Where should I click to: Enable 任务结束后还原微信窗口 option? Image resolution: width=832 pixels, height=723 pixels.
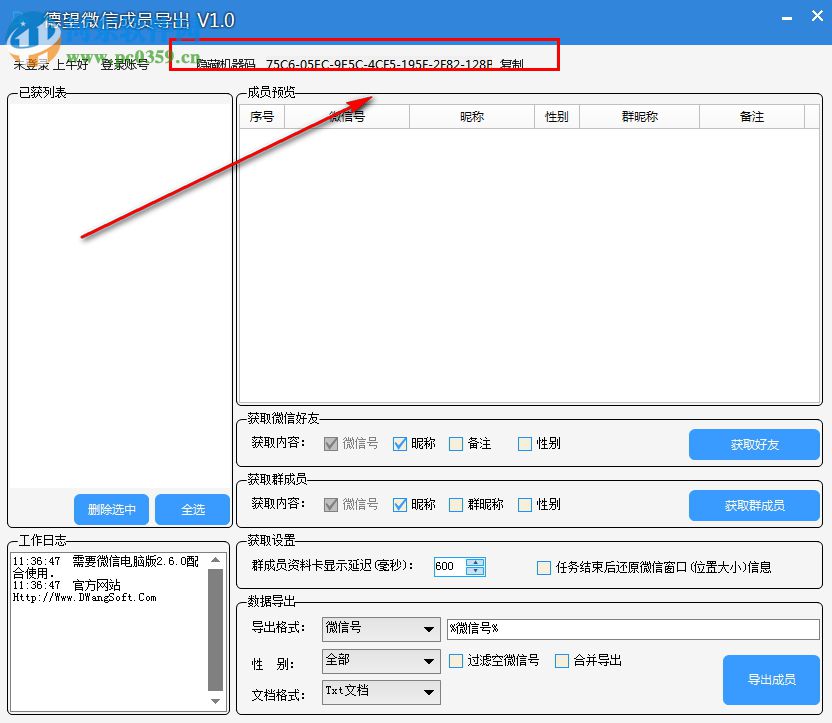(543, 565)
